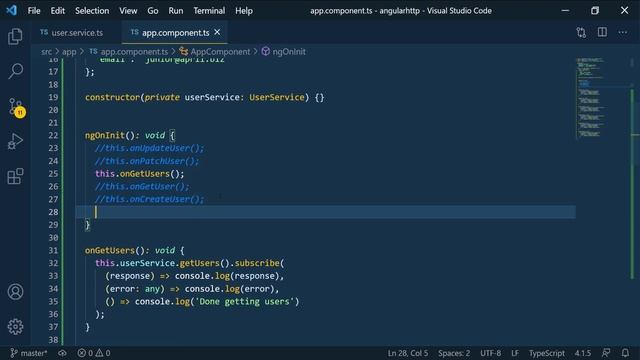The image size is (640, 360).
Task: Open Problems via errors and warnings count
Action: click(x=94, y=353)
